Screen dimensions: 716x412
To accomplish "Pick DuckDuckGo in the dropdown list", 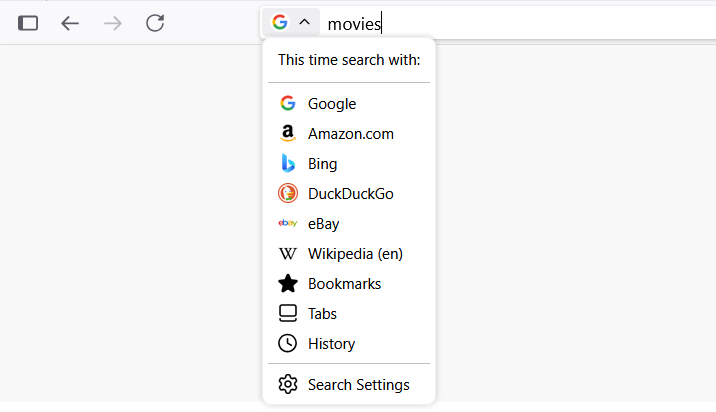I will pos(349,194).
